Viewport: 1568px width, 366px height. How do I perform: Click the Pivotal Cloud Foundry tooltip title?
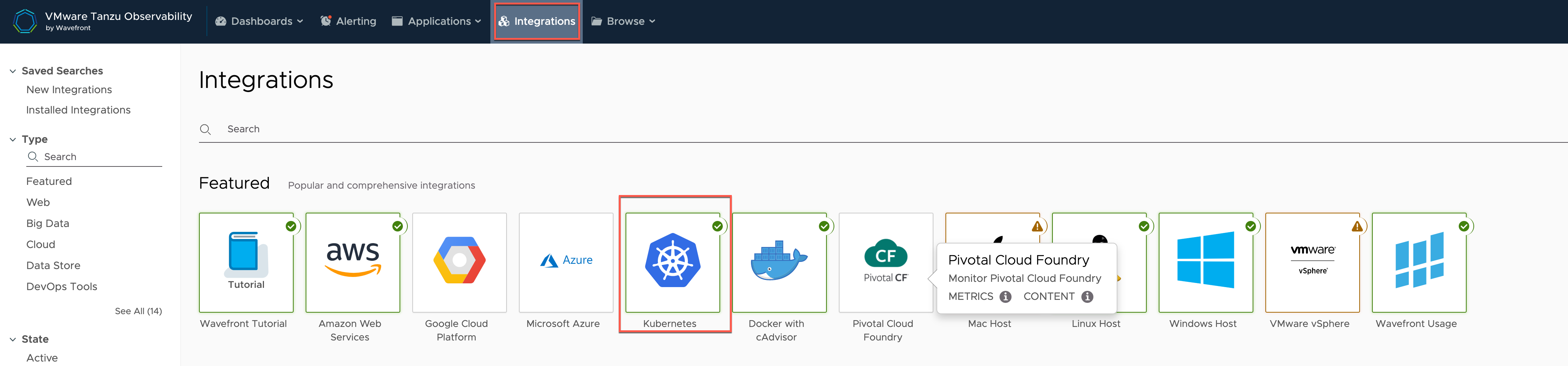coord(1018,260)
